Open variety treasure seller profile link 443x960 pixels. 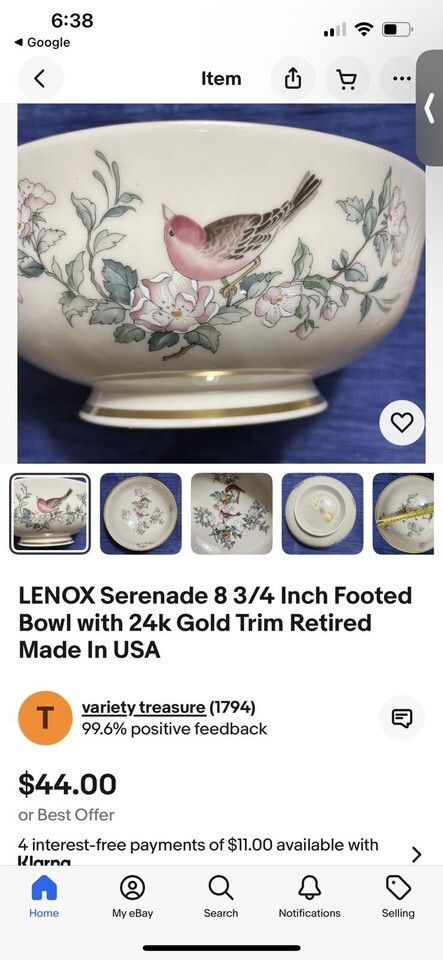[144, 707]
